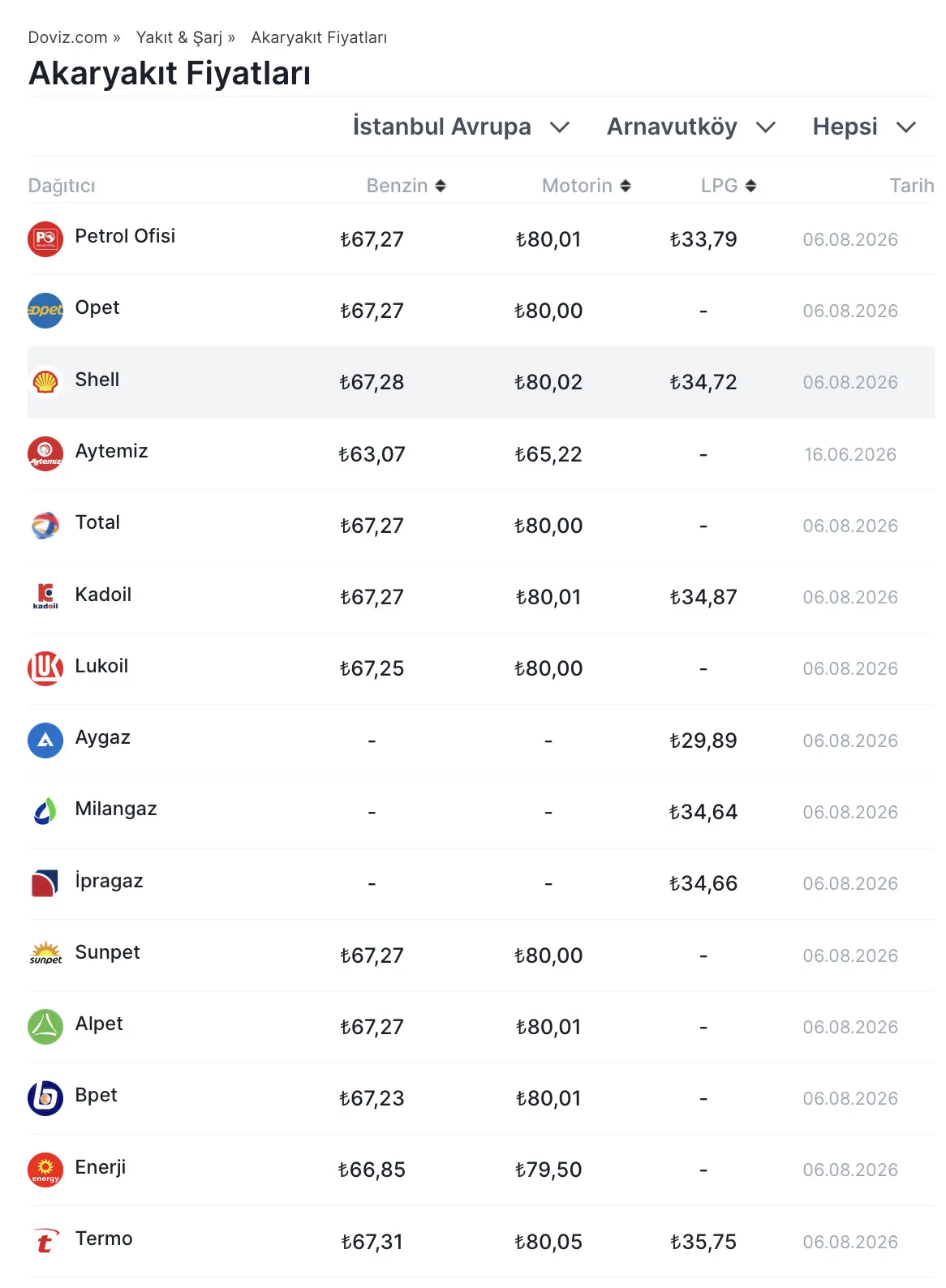Open the İstanbul Avrupa city dropdown

(x=461, y=127)
